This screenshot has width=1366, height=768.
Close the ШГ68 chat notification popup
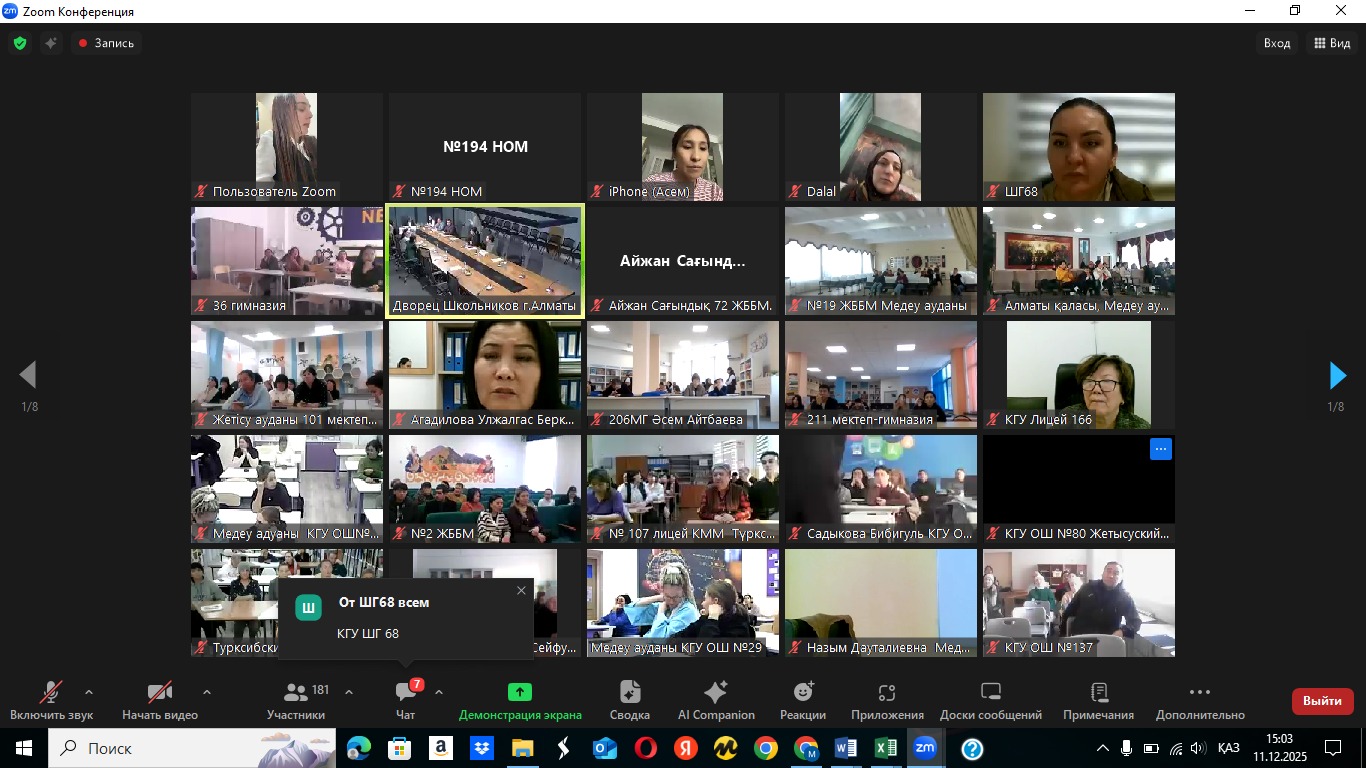click(x=521, y=591)
